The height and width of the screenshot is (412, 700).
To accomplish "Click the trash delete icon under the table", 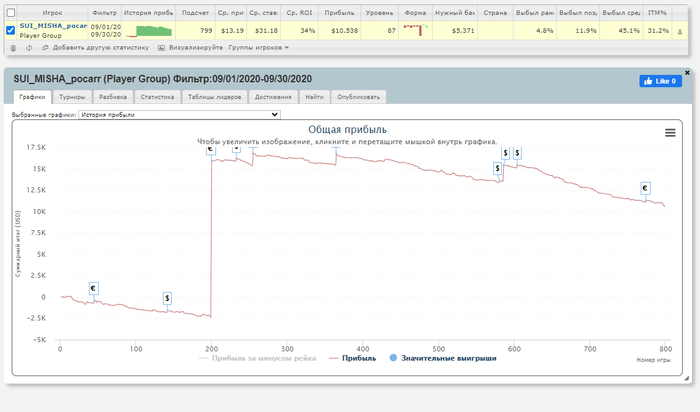I will click(13, 48).
